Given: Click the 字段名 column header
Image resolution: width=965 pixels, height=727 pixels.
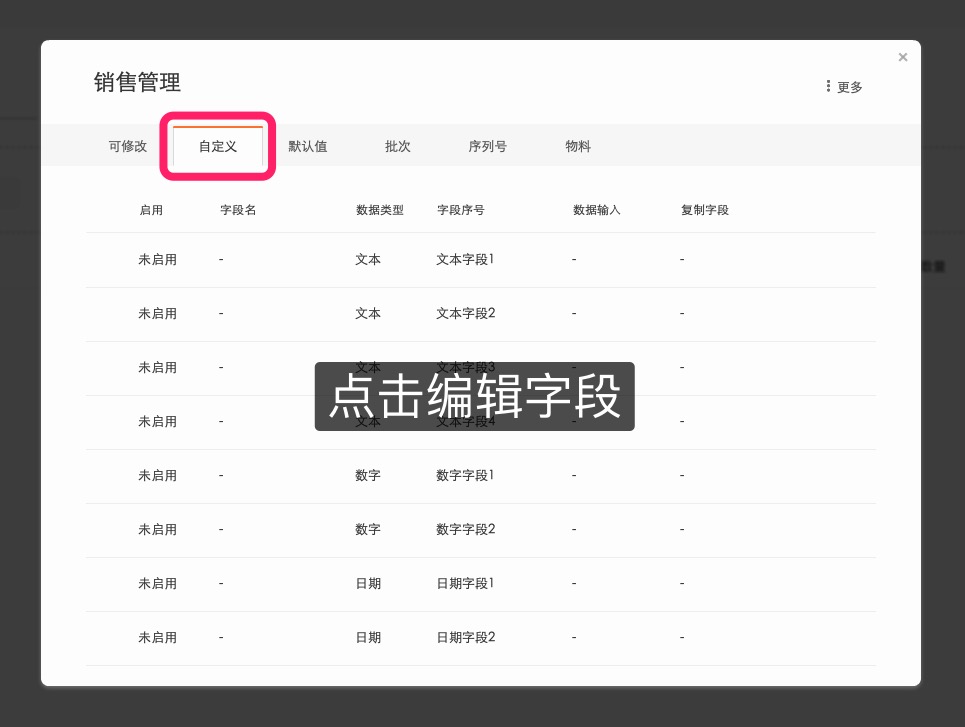Looking at the screenshot, I should pyautogui.click(x=238, y=211).
